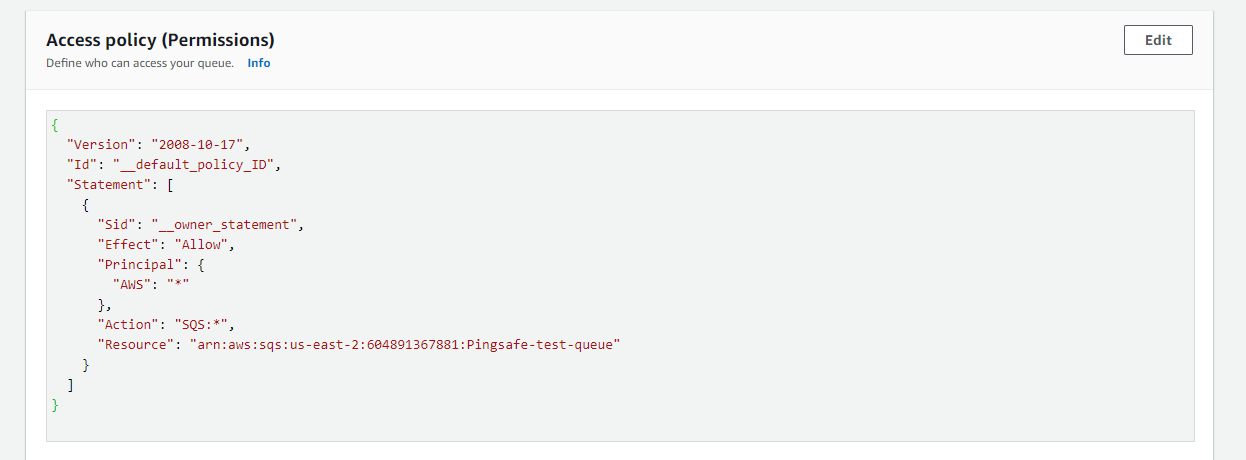
Task: Click the "Effect" key in the statement
Action: [131, 245]
